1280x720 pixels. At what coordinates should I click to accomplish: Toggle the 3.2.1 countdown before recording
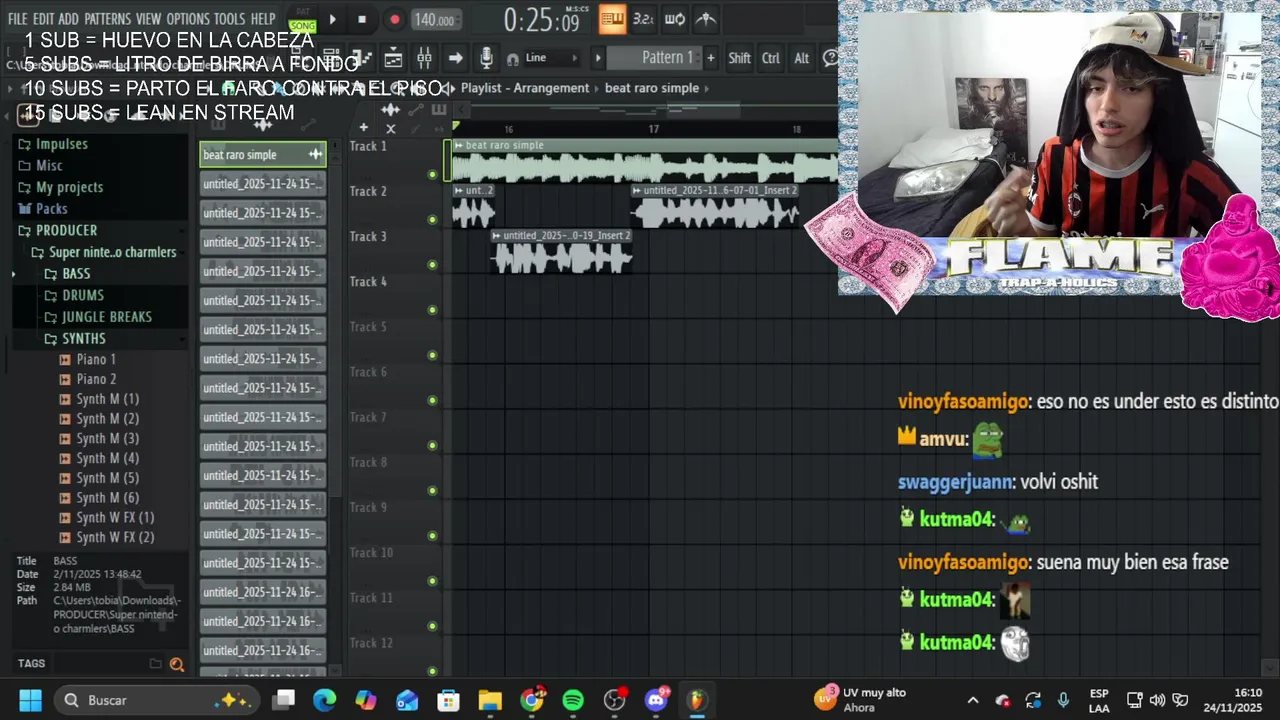(643, 19)
